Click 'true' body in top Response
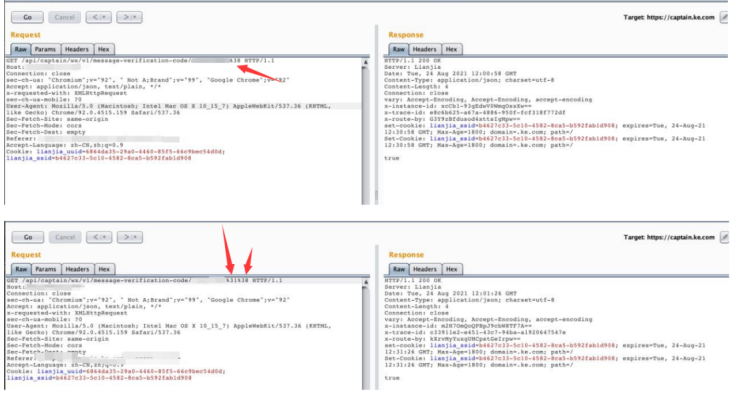This screenshot has width=750, height=403. pyautogui.click(x=391, y=158)
